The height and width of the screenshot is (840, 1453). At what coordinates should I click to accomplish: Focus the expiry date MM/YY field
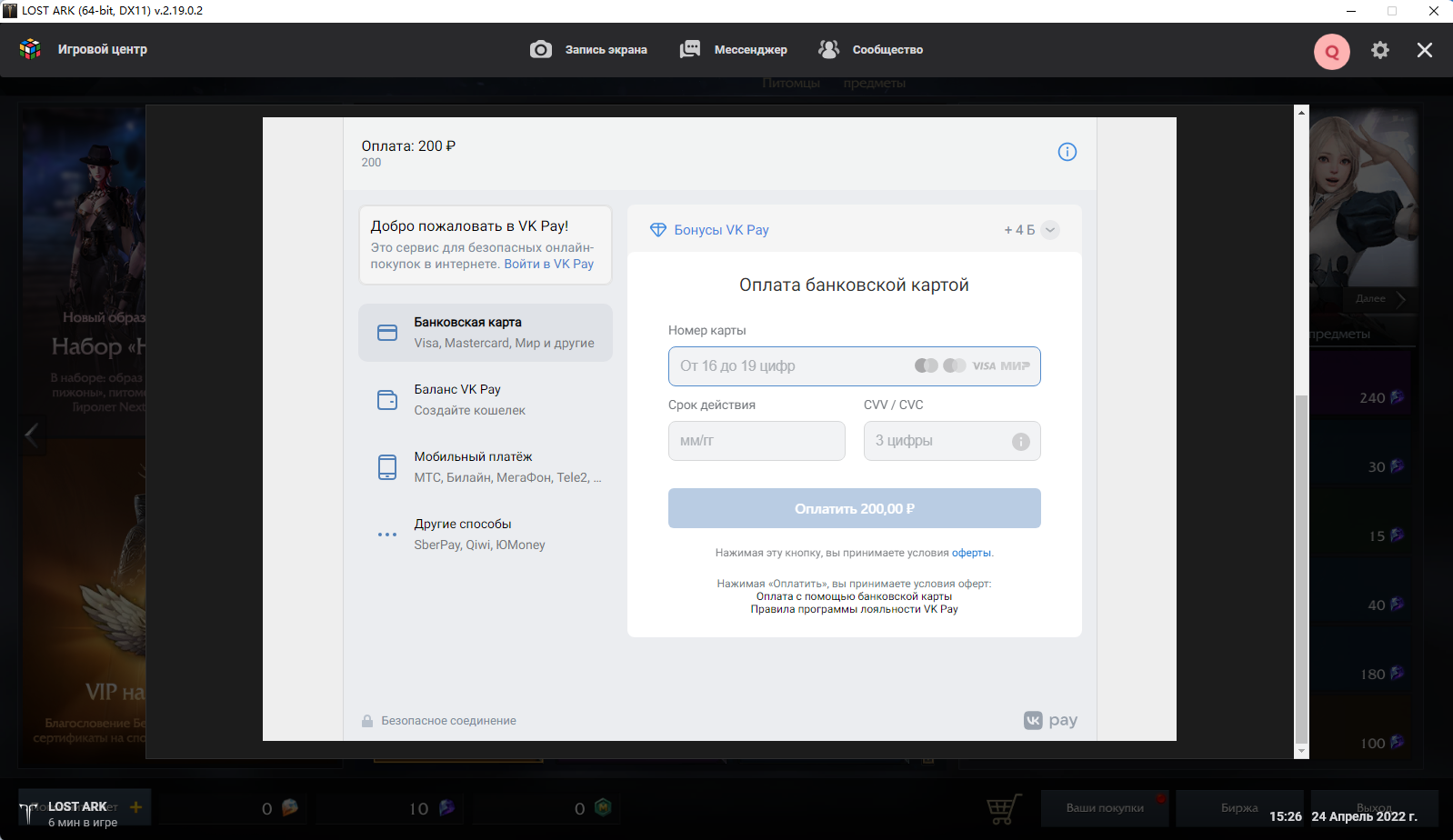click(x=757, y=441)
